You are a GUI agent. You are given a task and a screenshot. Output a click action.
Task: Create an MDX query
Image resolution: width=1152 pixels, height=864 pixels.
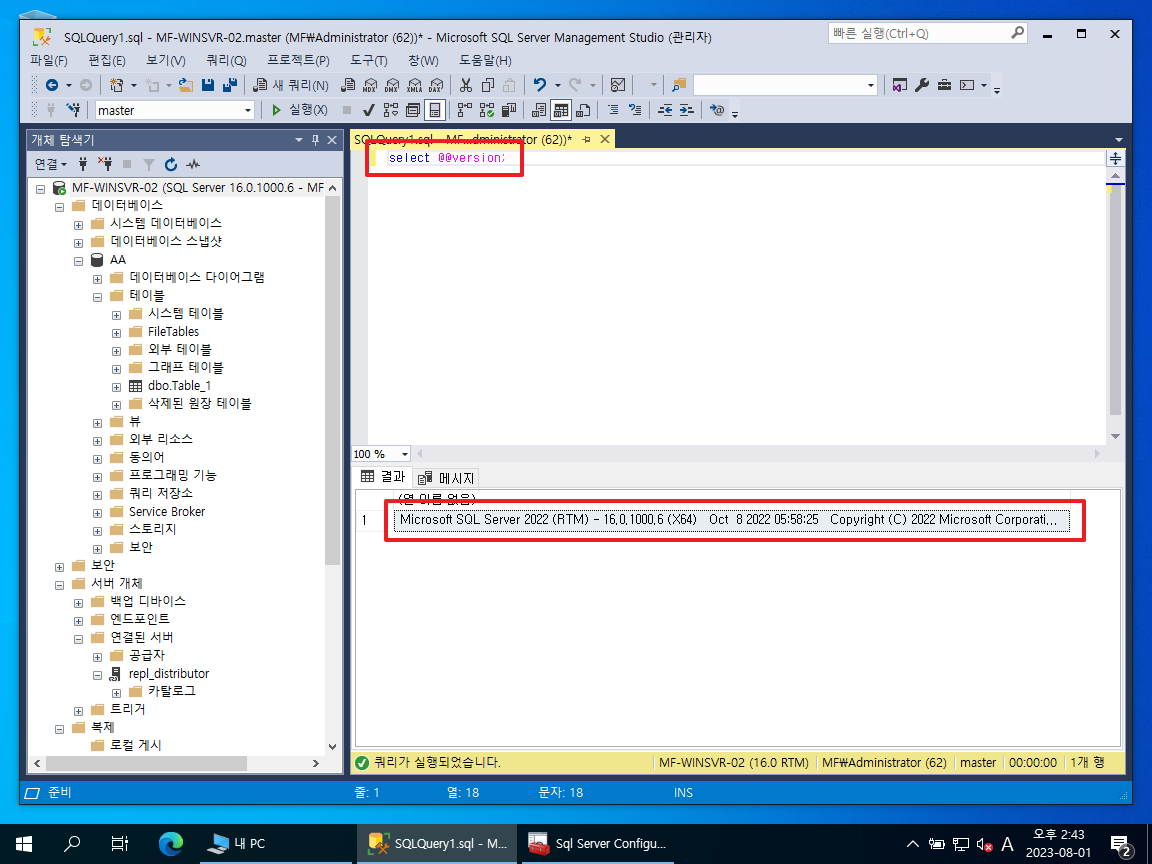click(370, 85)
